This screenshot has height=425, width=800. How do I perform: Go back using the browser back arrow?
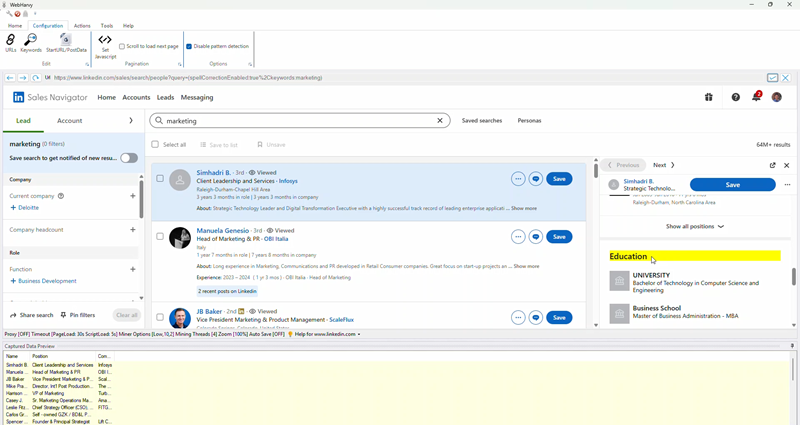(10, 78)
